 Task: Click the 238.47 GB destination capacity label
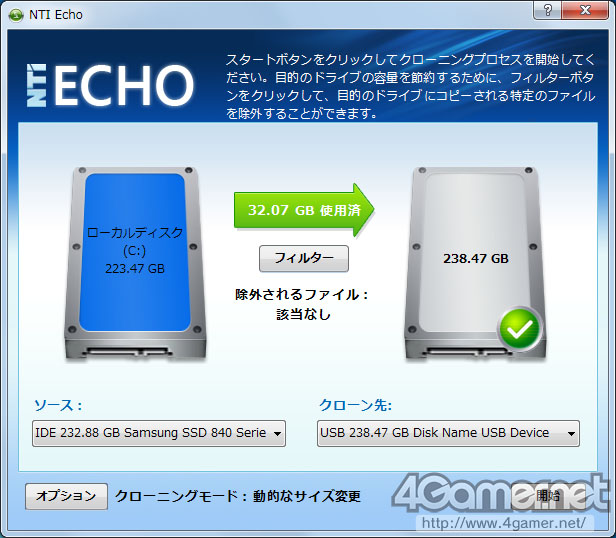[x=476, y=259]
